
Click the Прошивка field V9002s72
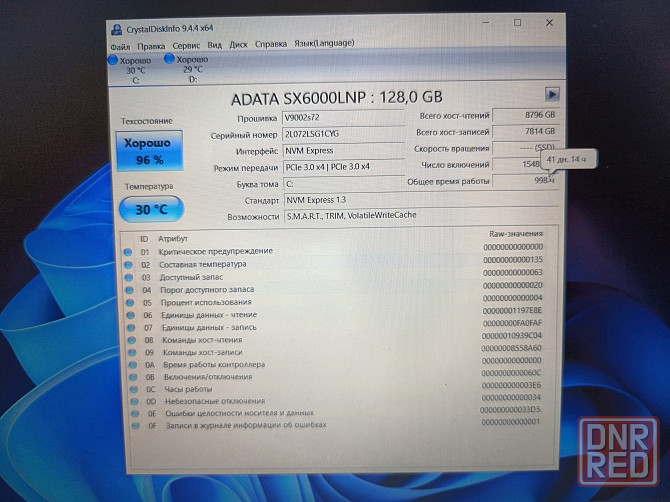pyautogui.click(x=343, y=117)
